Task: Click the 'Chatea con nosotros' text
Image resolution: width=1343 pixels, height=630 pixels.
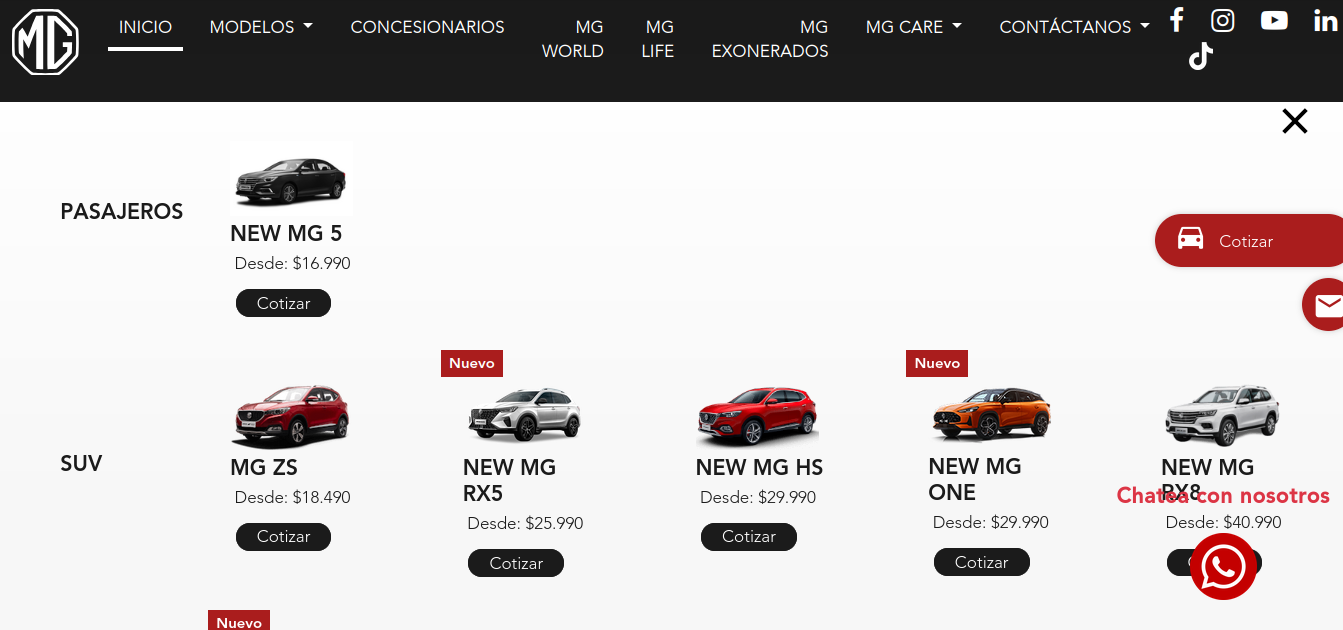Action: pos(1223,495)
